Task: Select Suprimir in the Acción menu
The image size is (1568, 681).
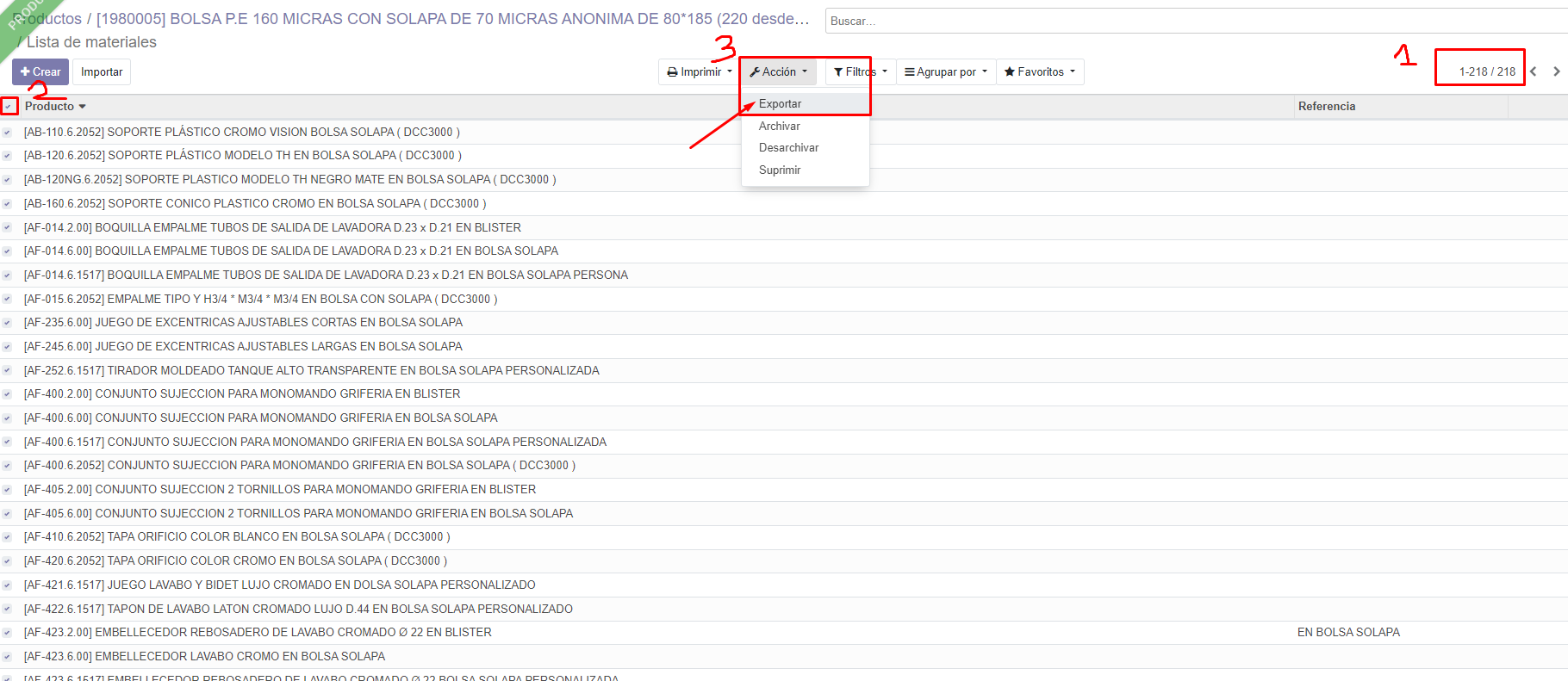Action: tap(780, 170)
